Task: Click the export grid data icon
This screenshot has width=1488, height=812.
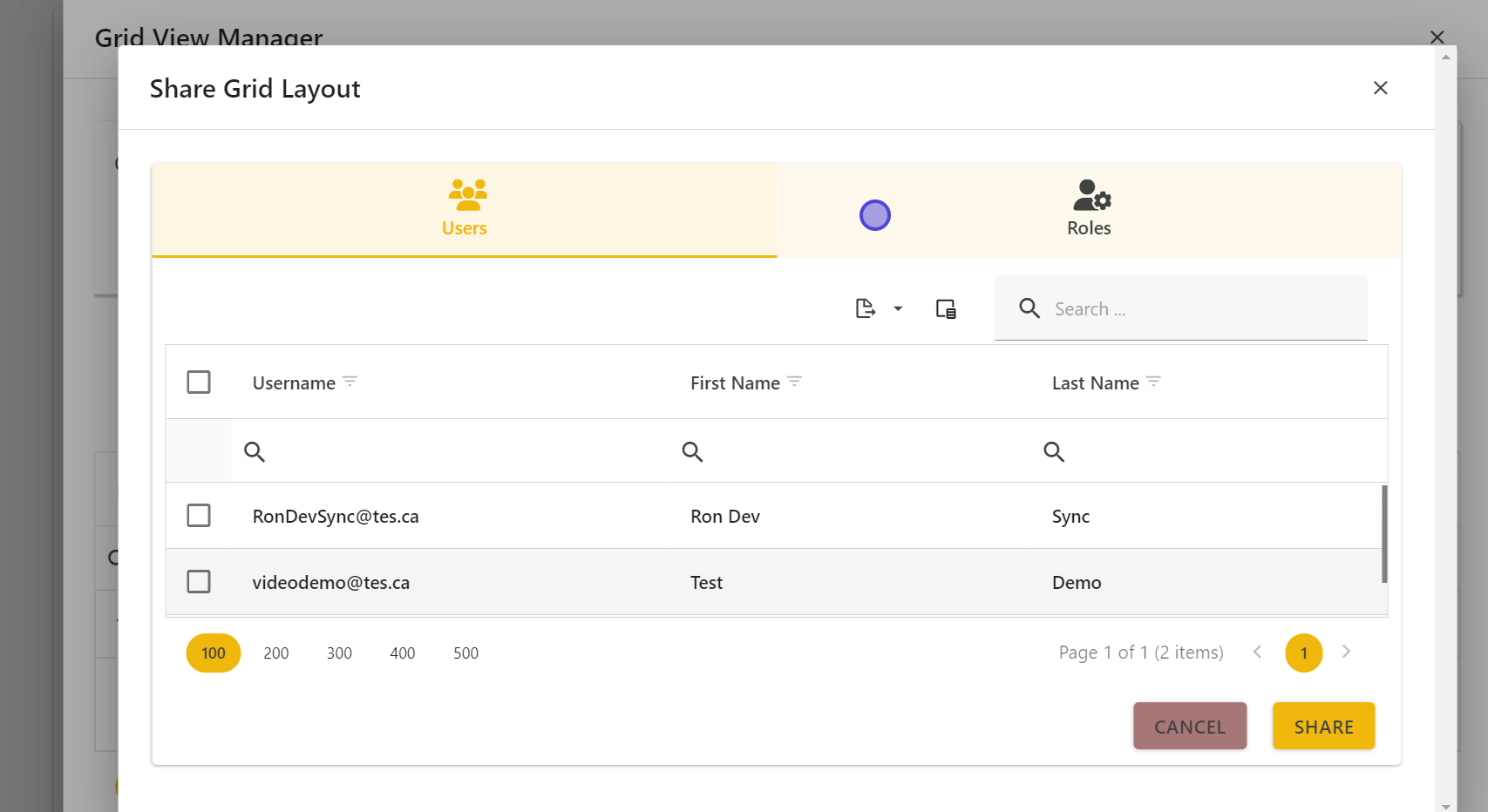Action: (x=865, y=308)
